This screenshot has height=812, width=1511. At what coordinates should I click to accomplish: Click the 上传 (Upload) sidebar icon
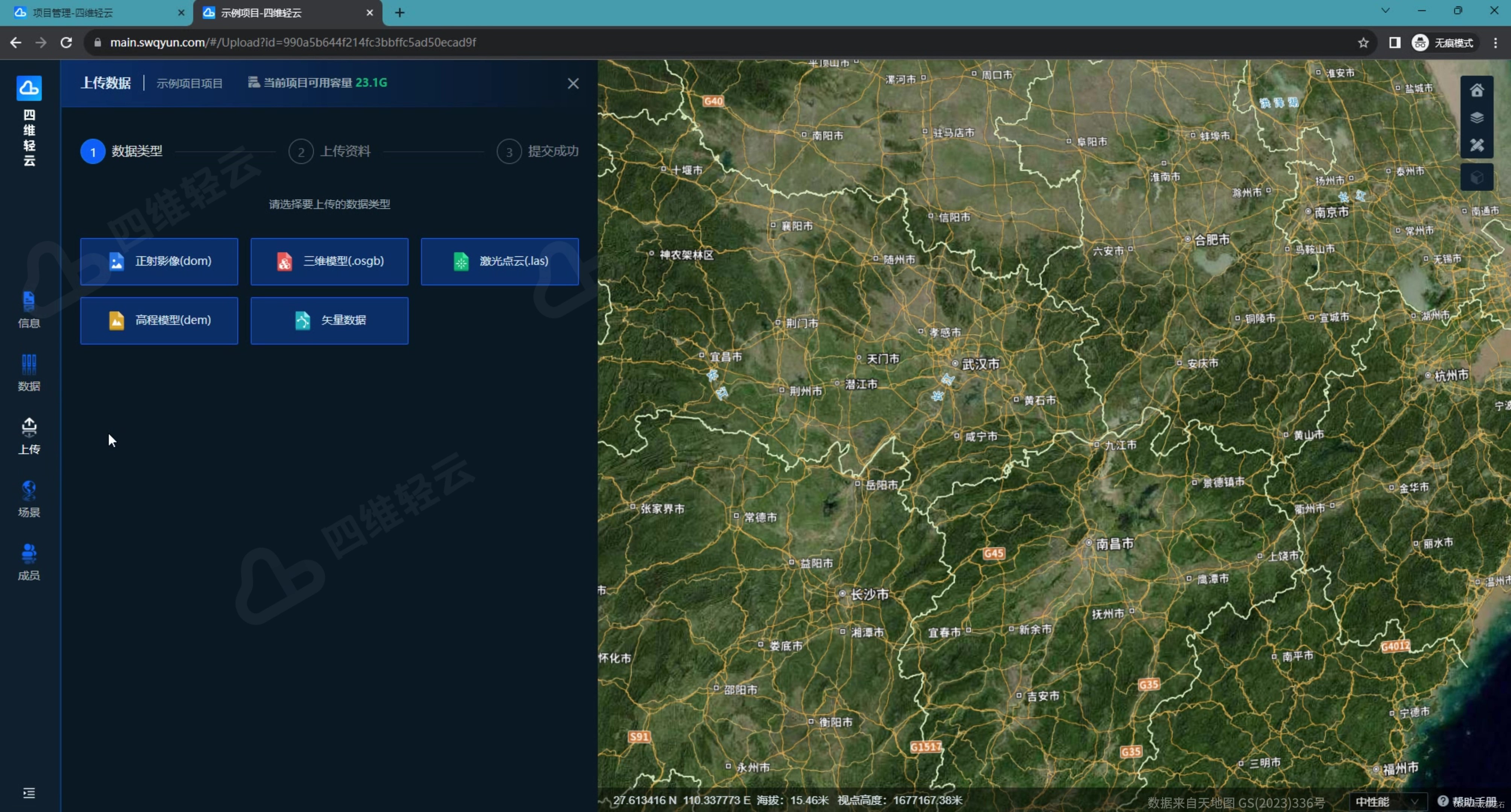click(x=29, y=436)
